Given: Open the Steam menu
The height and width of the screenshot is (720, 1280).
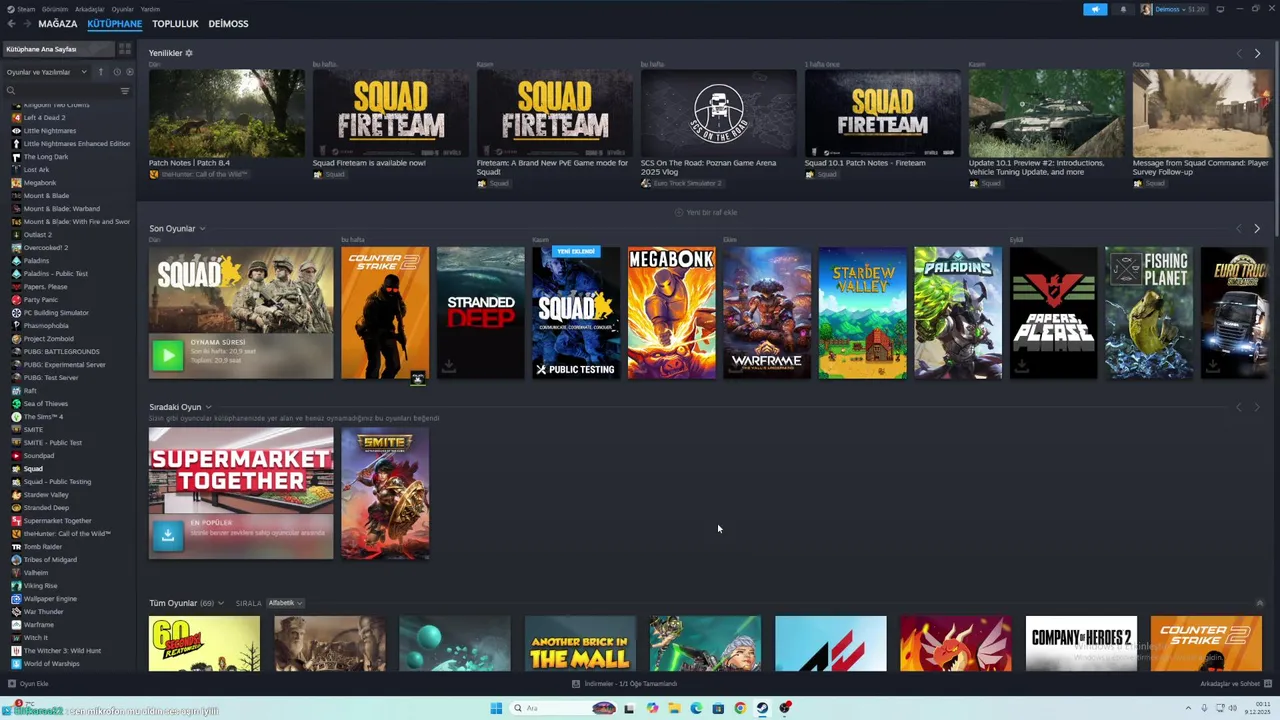Looking at the screenshot, I should coord(26,9).
